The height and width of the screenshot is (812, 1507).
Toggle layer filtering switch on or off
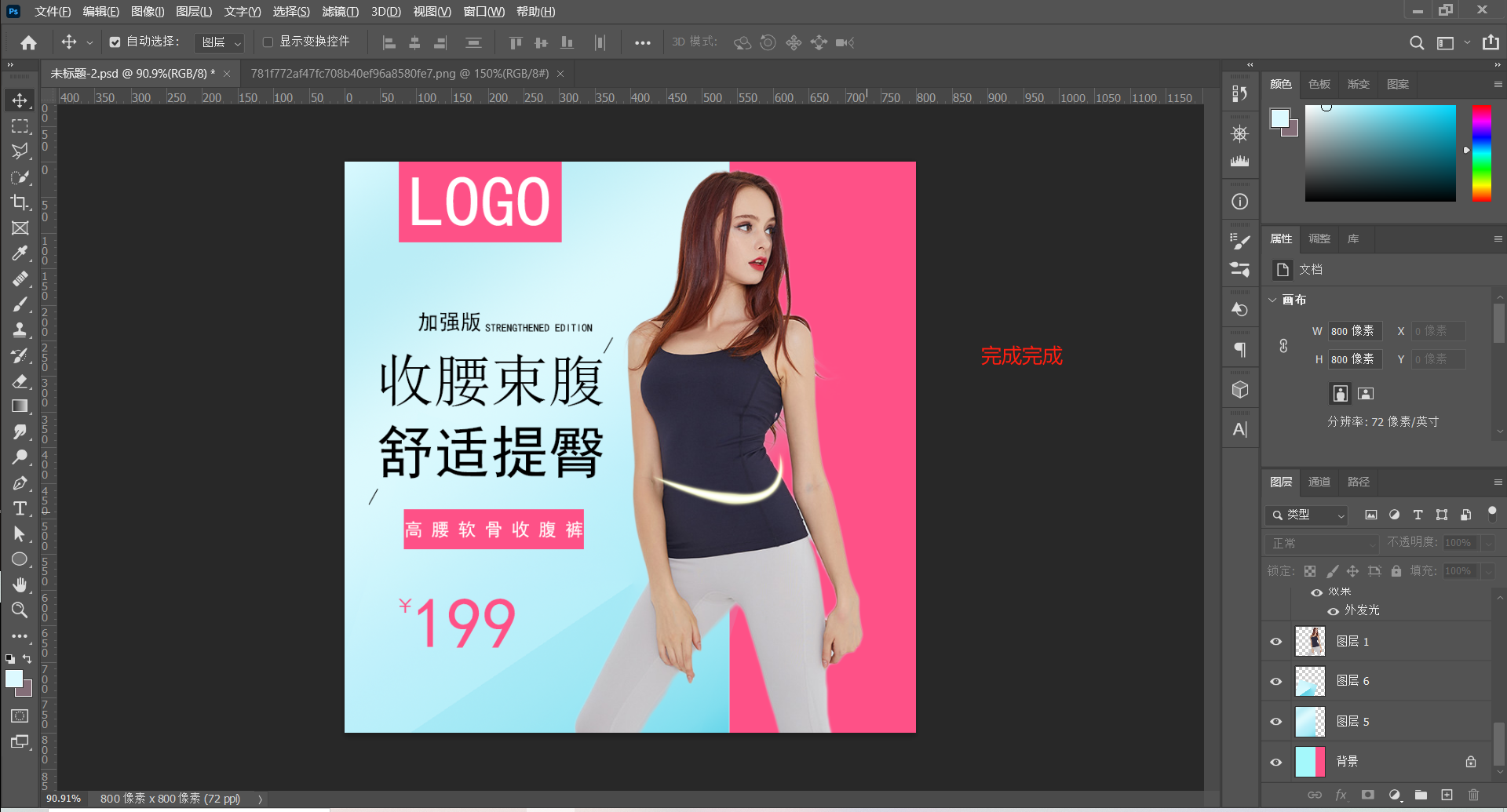tap(1492, 513)
